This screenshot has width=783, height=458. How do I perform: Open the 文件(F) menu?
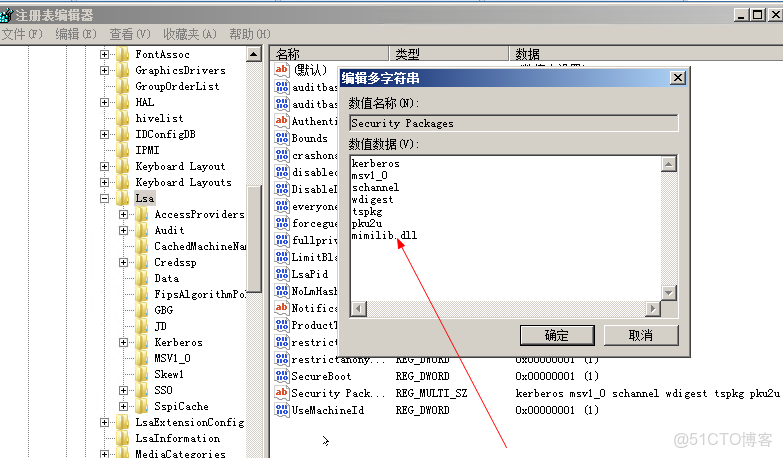[x=22, y=34]
